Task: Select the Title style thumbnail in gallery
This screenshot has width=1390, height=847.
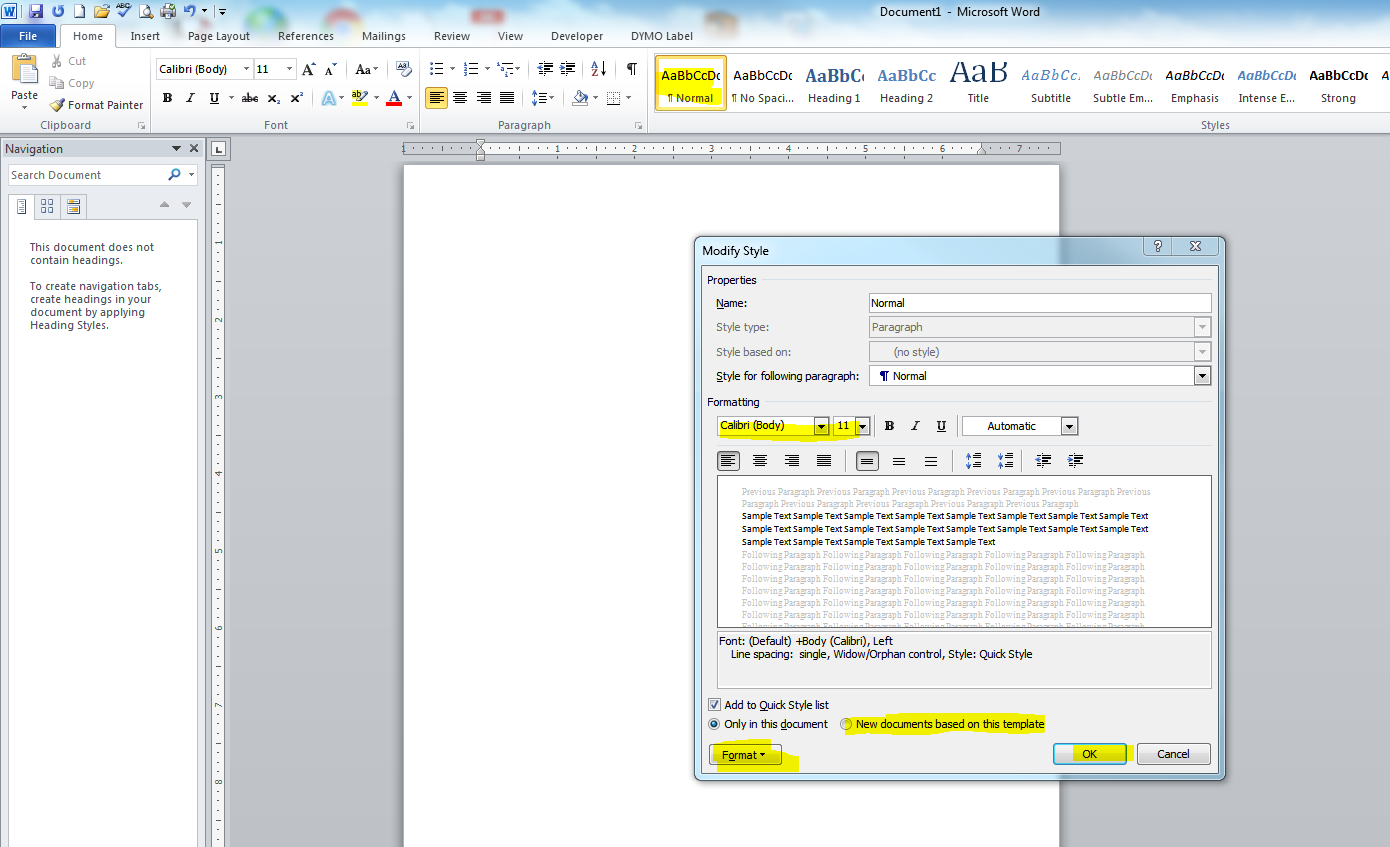Action: point(979,83)
